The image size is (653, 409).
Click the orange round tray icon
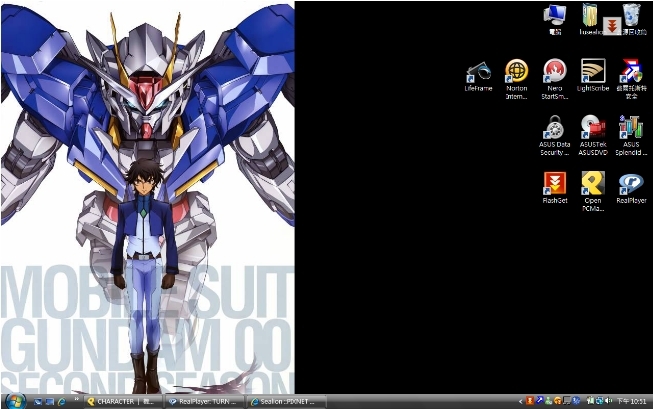point(558,401)
